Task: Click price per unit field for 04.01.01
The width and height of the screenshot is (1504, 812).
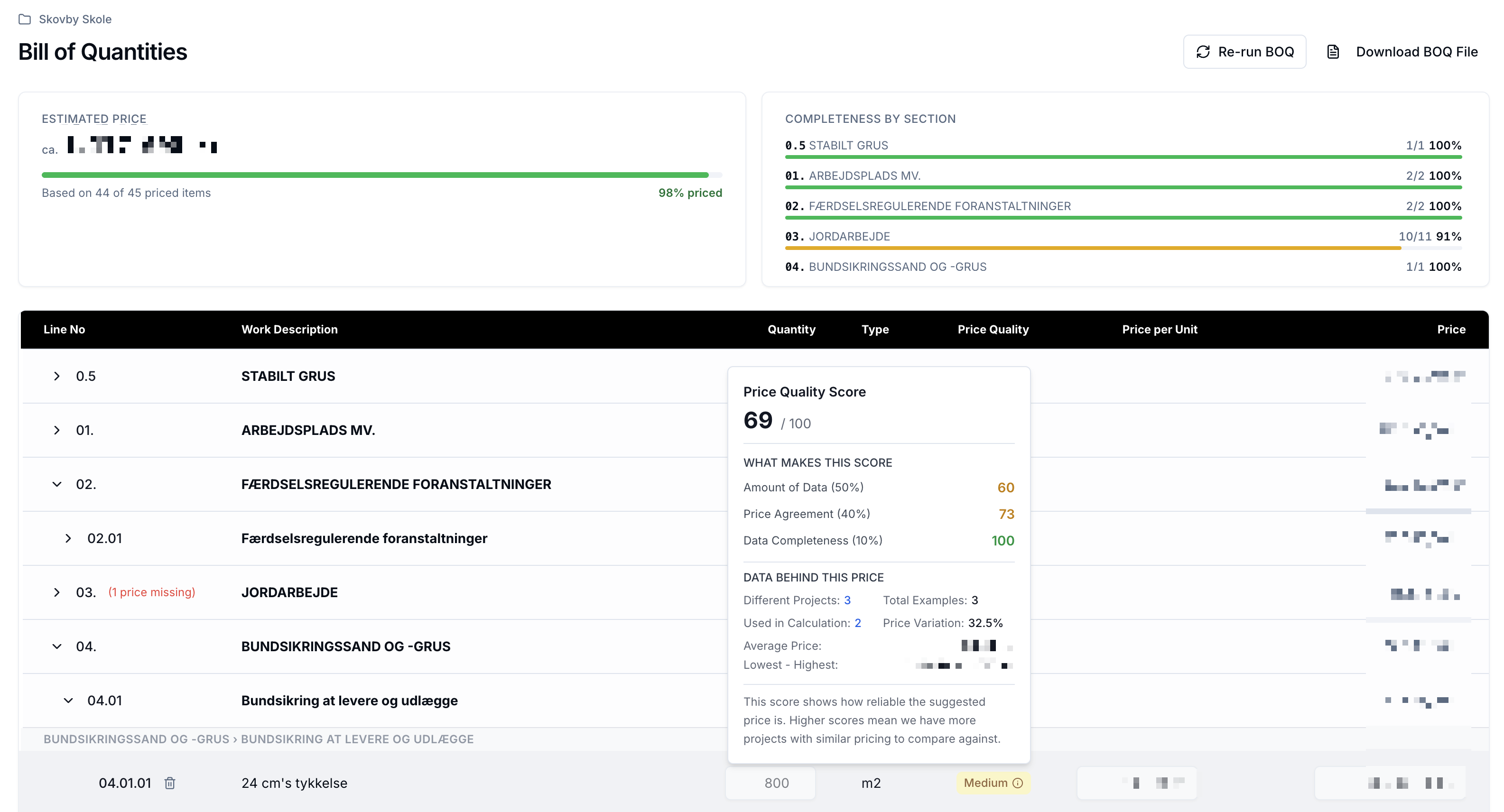Action: pos(1137,783)
